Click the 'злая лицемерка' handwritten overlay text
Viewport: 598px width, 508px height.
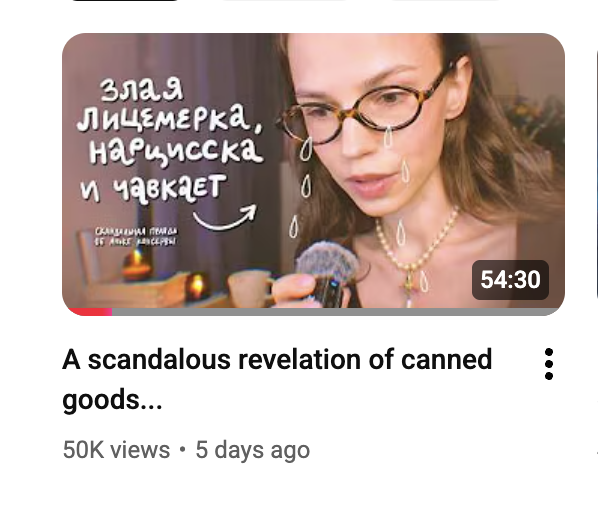170,107
